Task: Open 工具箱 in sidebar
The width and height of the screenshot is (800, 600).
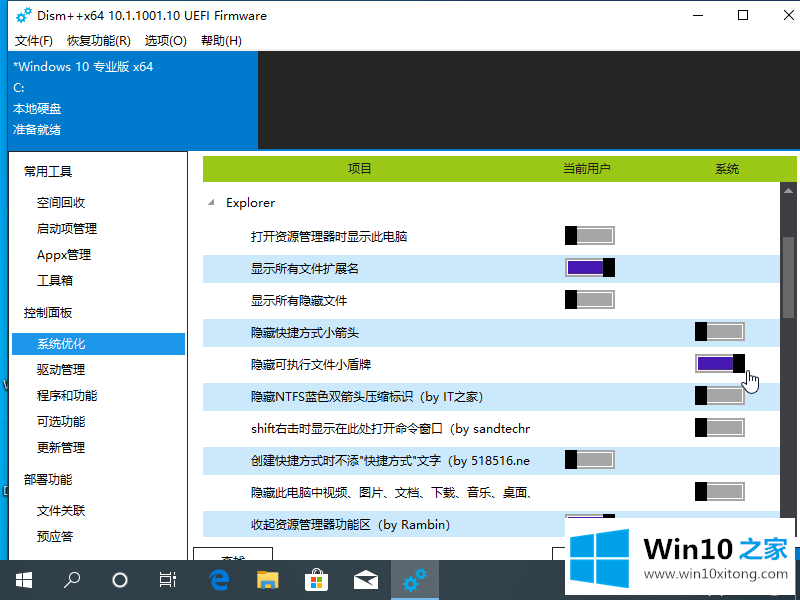Action: tap(55, 281)
